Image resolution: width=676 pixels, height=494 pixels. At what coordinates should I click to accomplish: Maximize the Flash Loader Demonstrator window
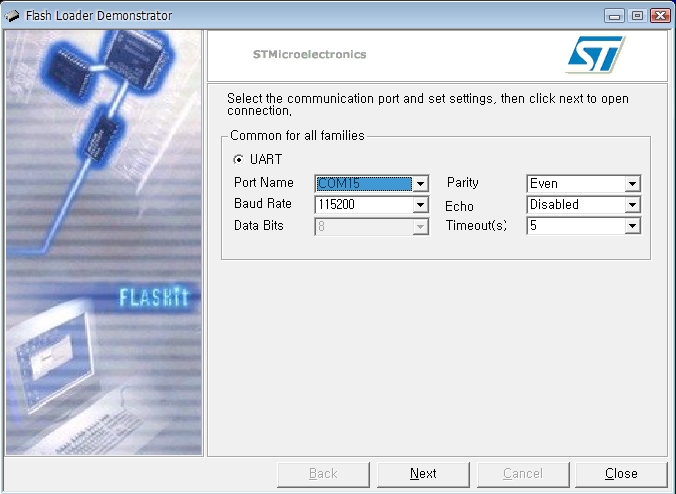click(637, 16)
